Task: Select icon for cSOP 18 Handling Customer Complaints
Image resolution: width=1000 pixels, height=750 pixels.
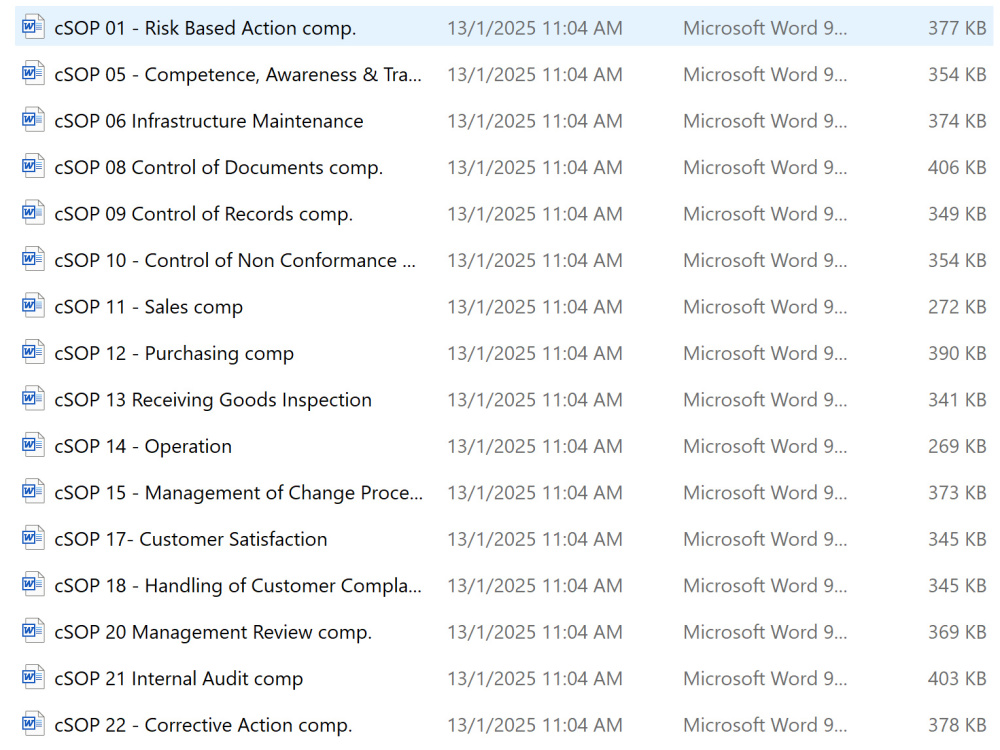Action: [x=33, y=585]
